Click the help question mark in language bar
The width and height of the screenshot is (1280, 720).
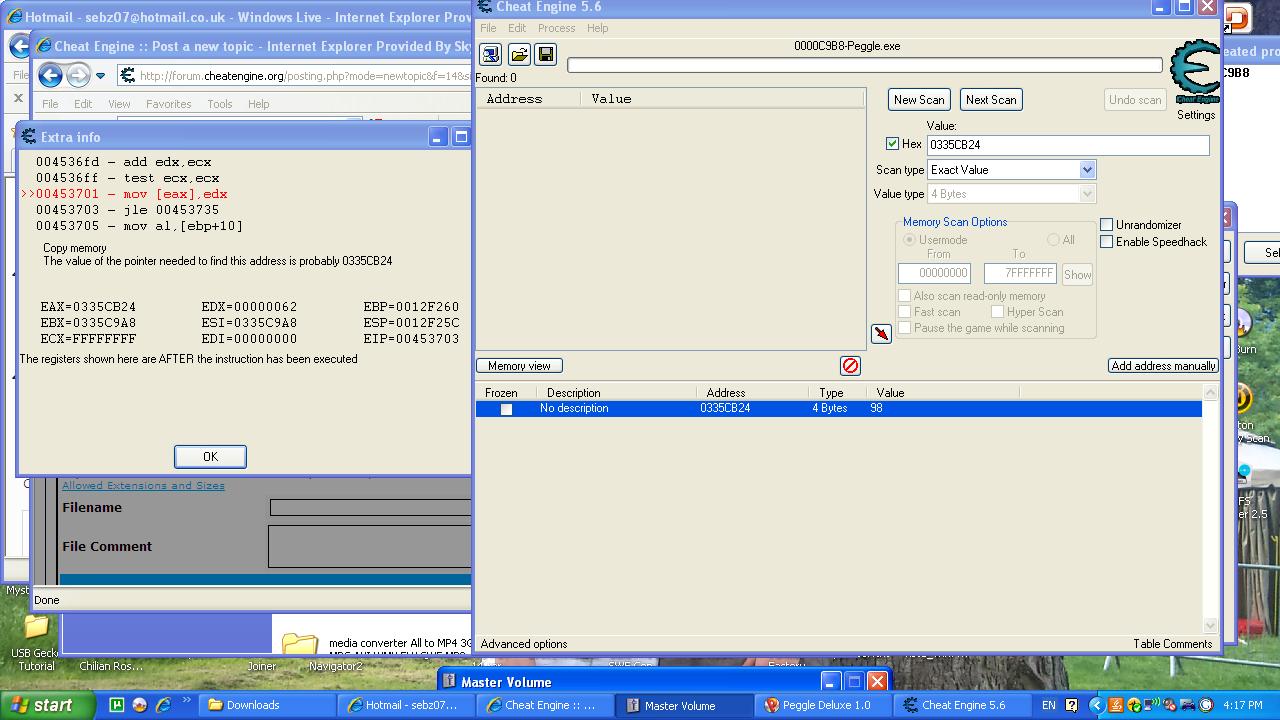(x=1073, y=705)
